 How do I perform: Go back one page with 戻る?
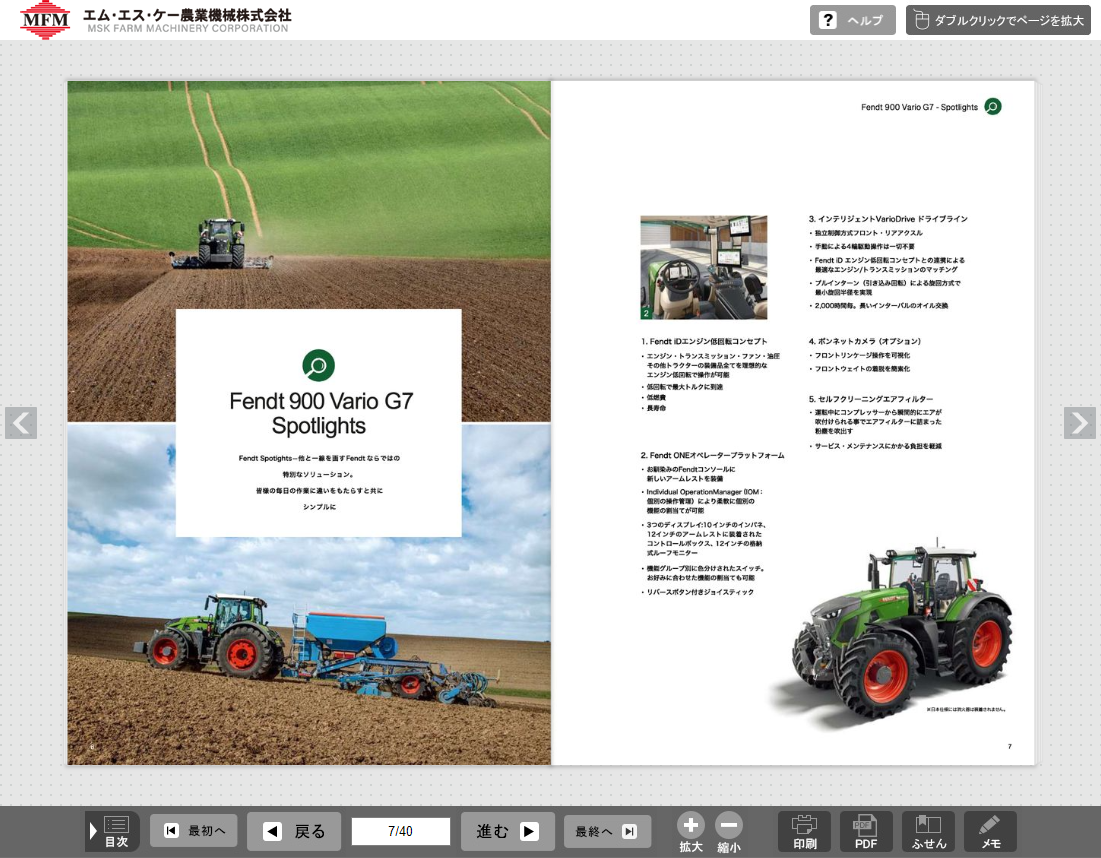point(295,831)
